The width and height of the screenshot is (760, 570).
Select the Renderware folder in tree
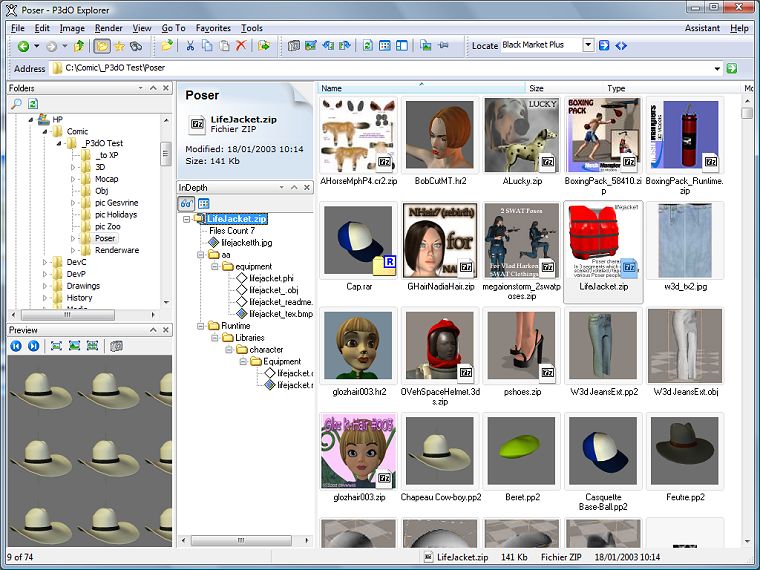(117, 250)
